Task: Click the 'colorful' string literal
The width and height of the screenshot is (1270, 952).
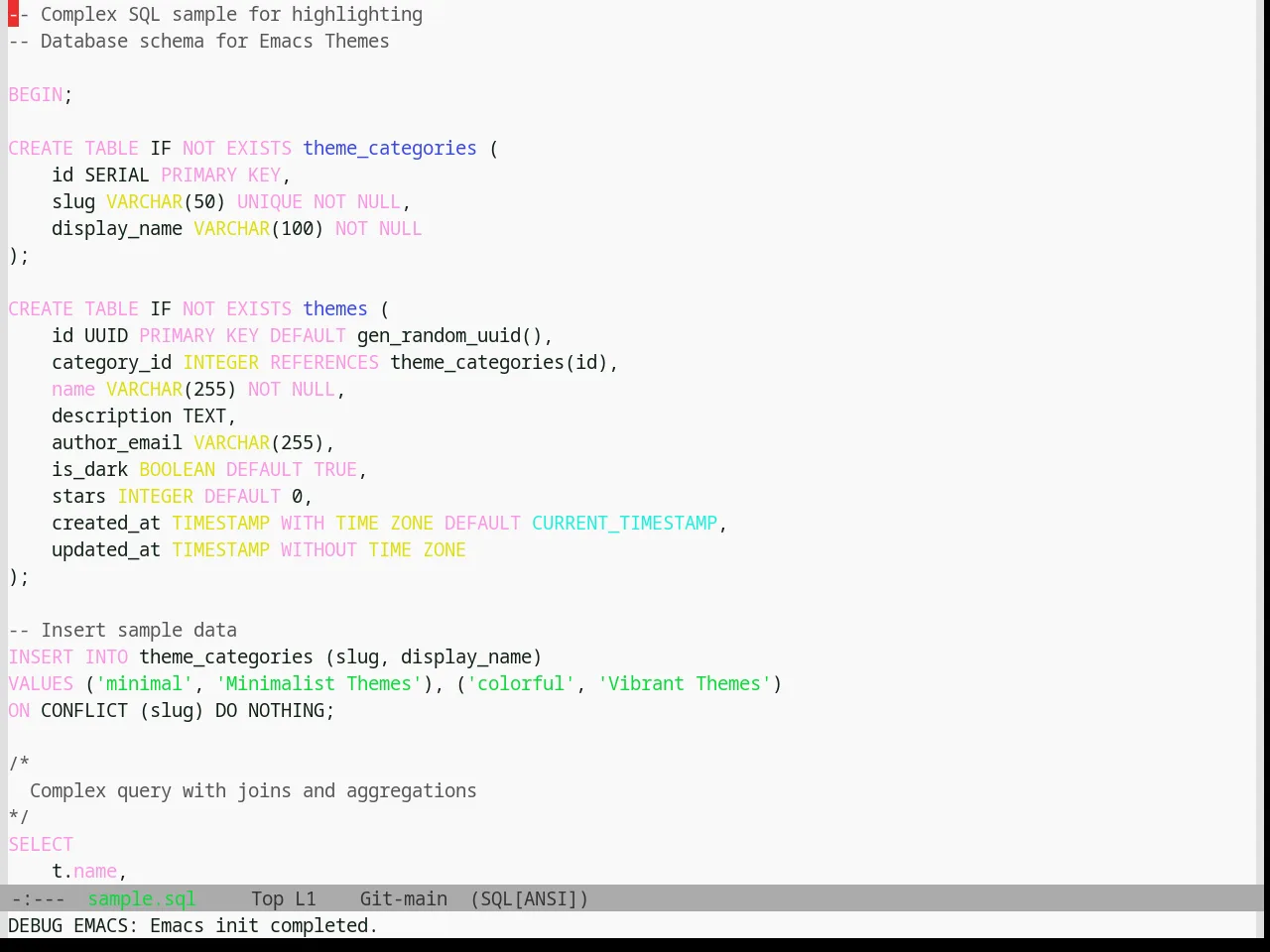Action: (521, 684)
